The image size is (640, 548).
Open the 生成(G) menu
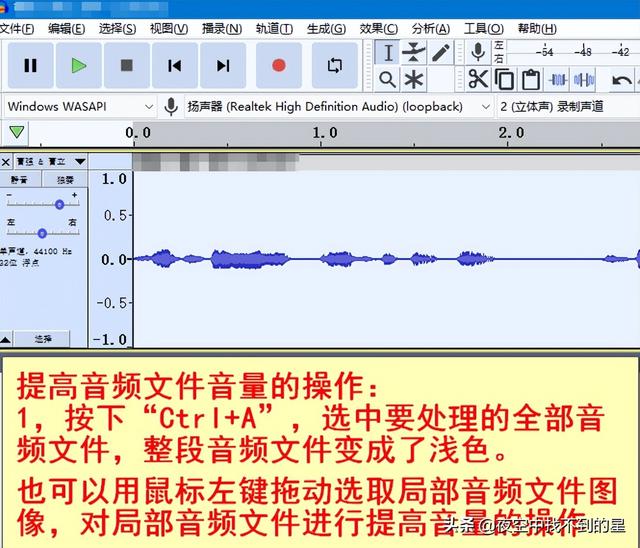(326, 29)
